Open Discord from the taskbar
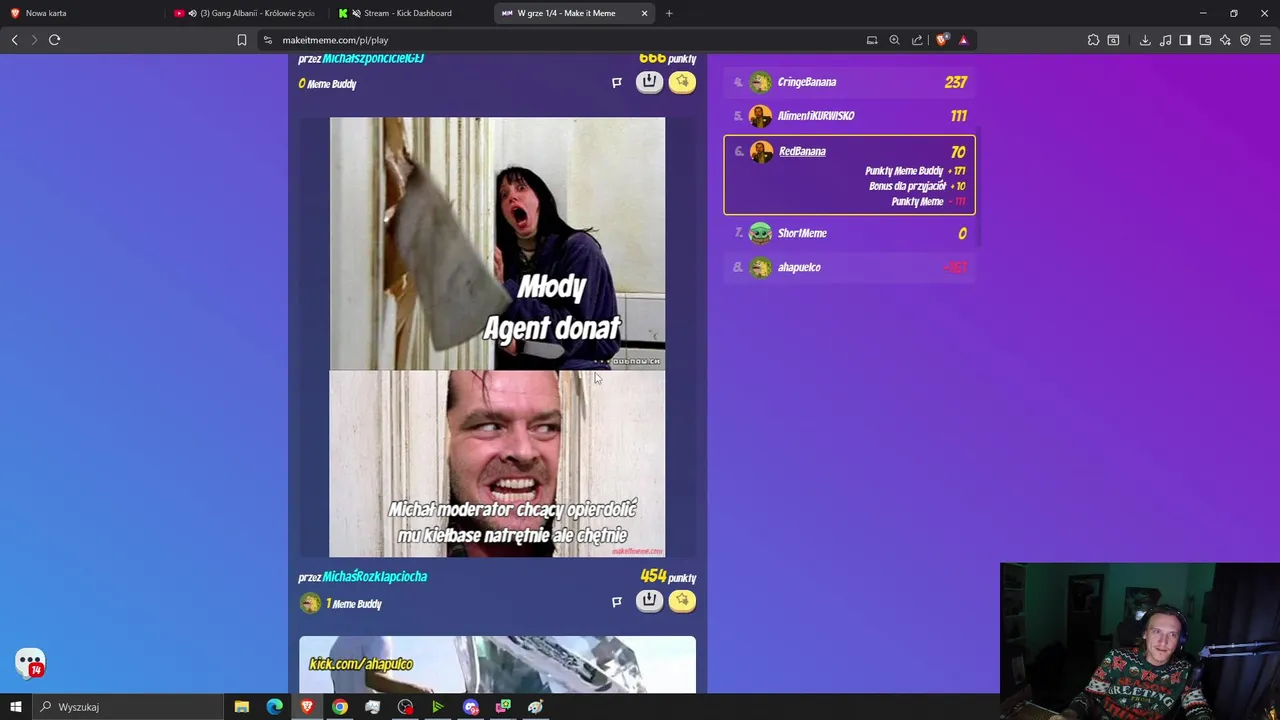 470,707
